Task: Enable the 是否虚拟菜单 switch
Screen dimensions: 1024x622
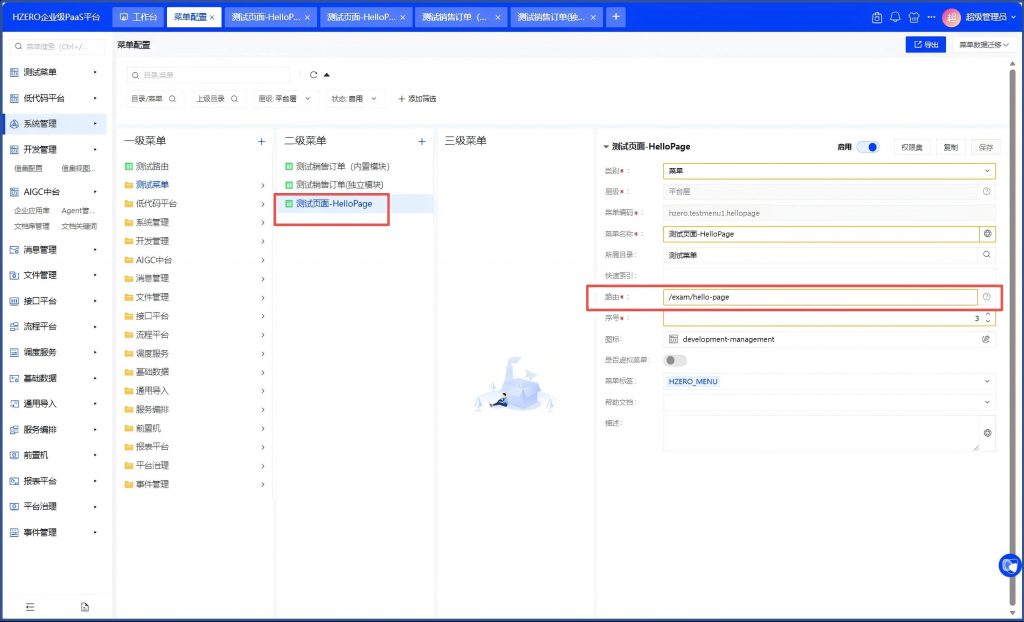Action: click(675, 360)
